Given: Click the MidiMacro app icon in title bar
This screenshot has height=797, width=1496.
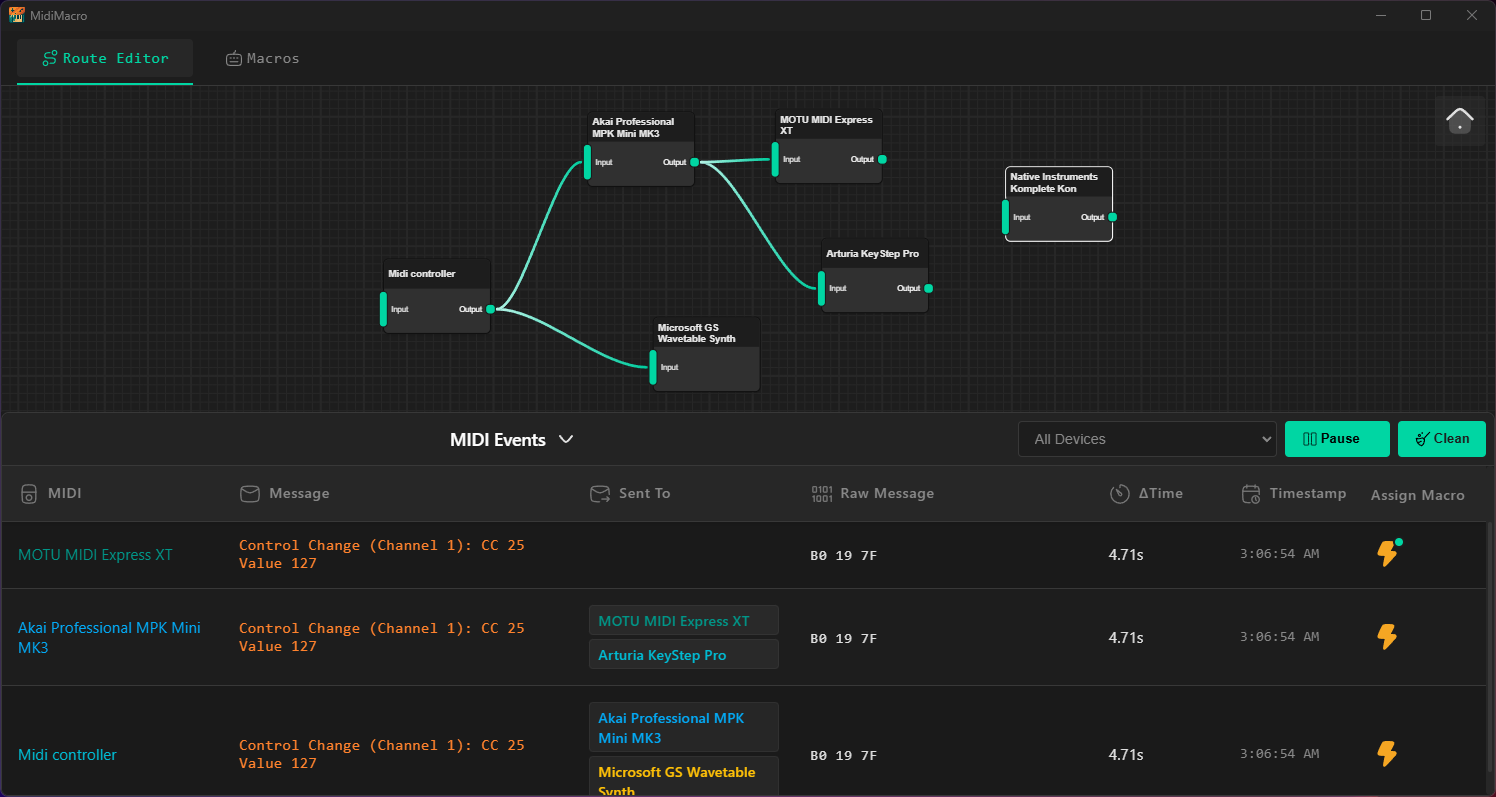Looking at the screenshot, I should [17, 15].
